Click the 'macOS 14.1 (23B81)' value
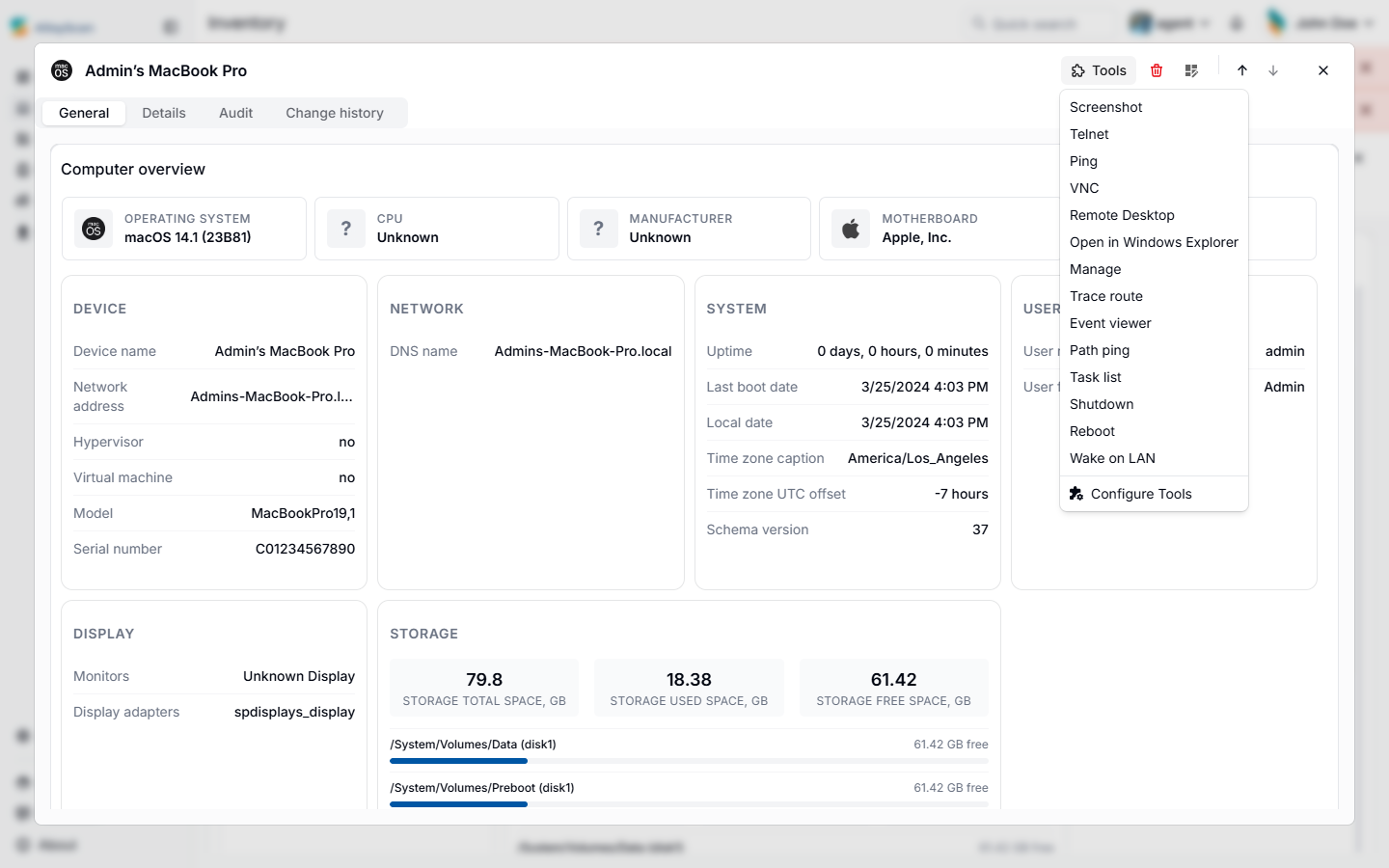The image size is (1389, 868). pos(188,237)
